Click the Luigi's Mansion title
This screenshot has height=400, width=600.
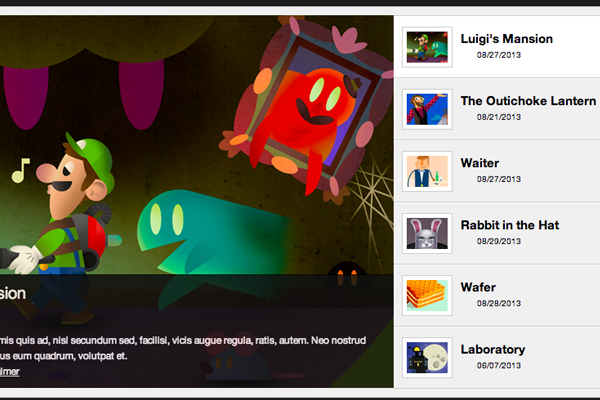pos(507,39)
